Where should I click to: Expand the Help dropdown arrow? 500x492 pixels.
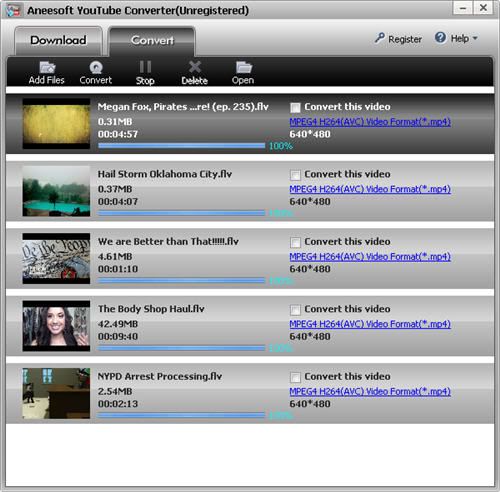click(475, 38)
